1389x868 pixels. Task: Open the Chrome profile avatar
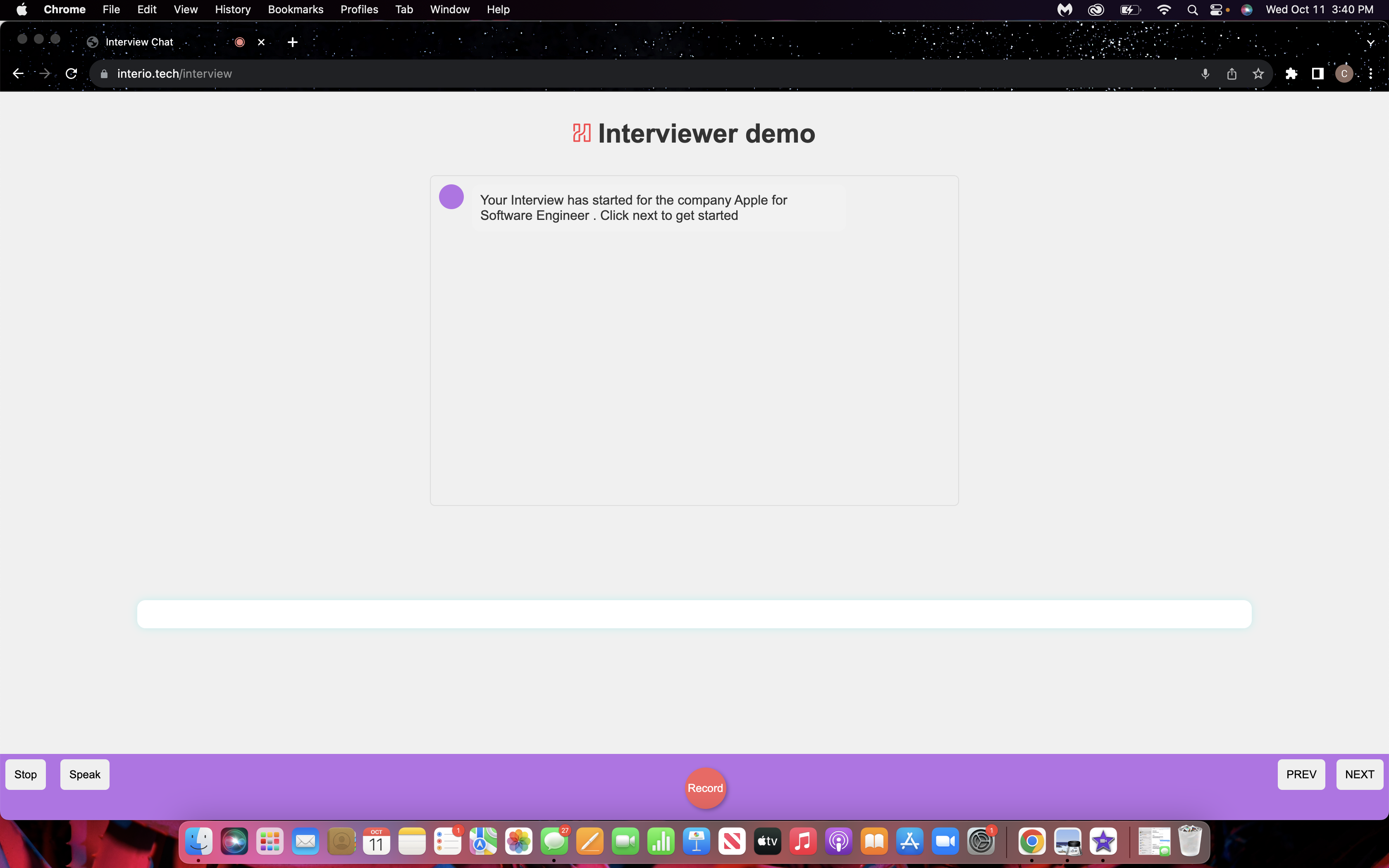pos(1344,74)
